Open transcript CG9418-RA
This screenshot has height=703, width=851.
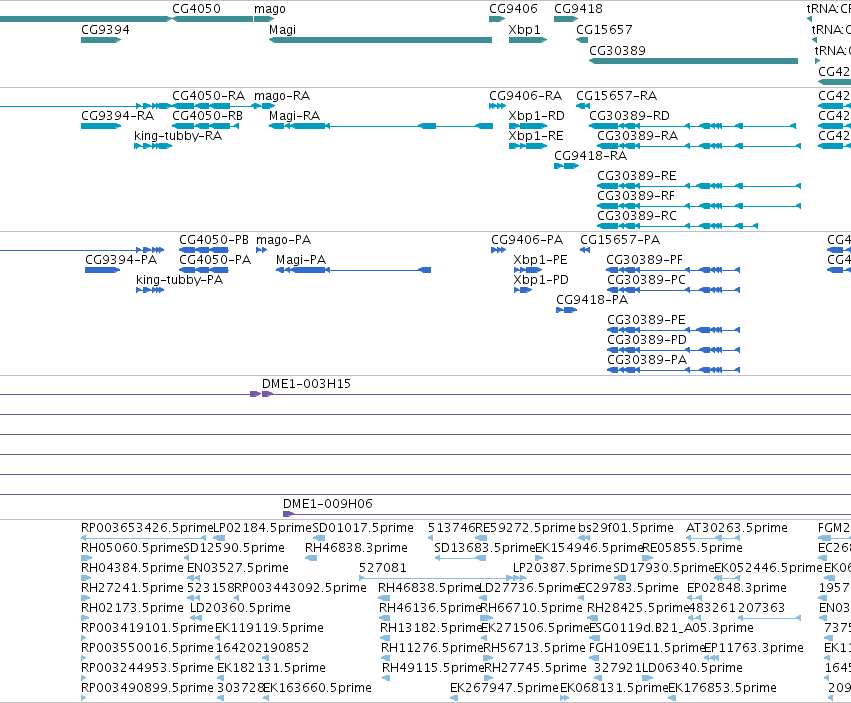[590, 156]
